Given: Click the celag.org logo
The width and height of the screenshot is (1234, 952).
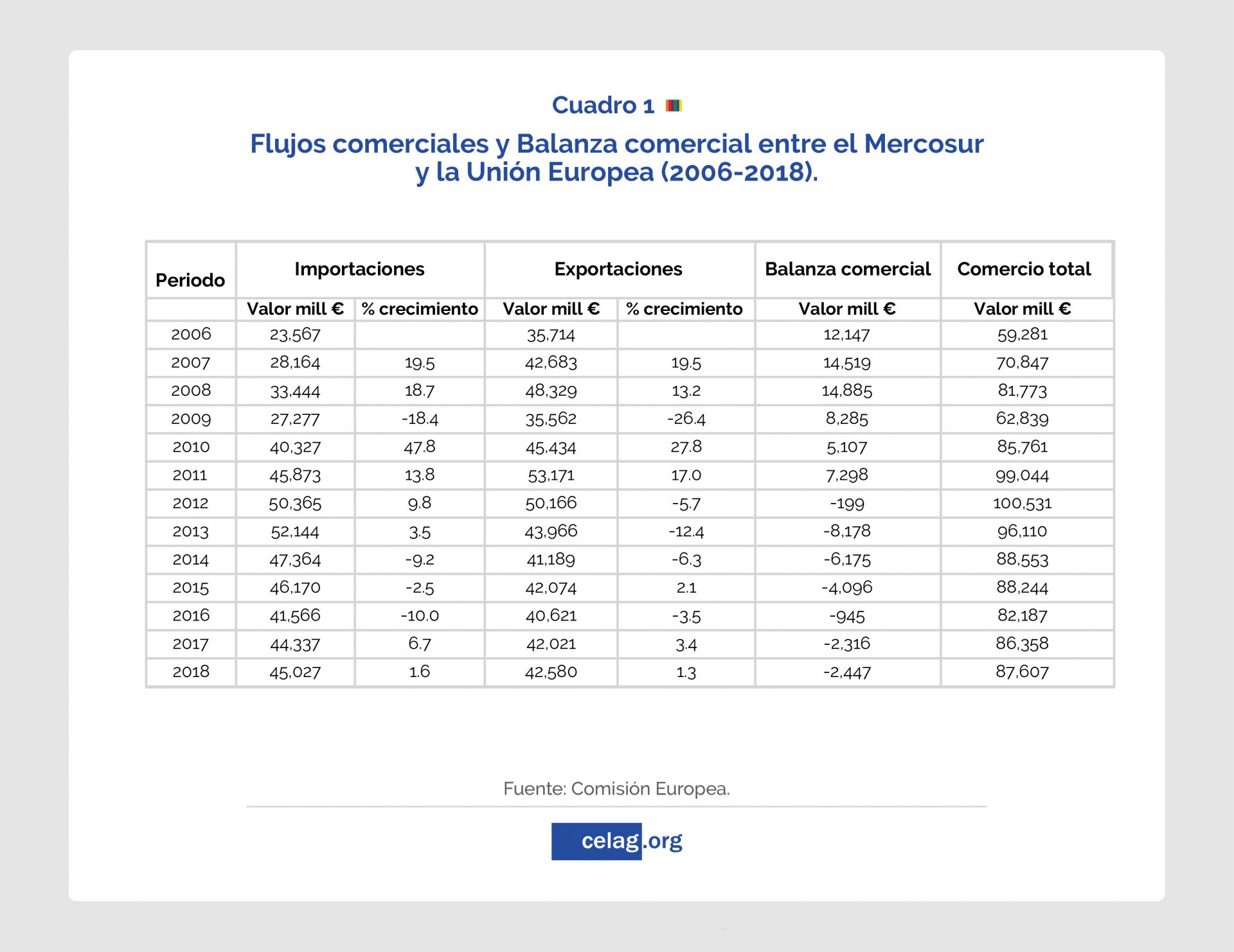Looking at the screenshot, I should coord(617,841).
